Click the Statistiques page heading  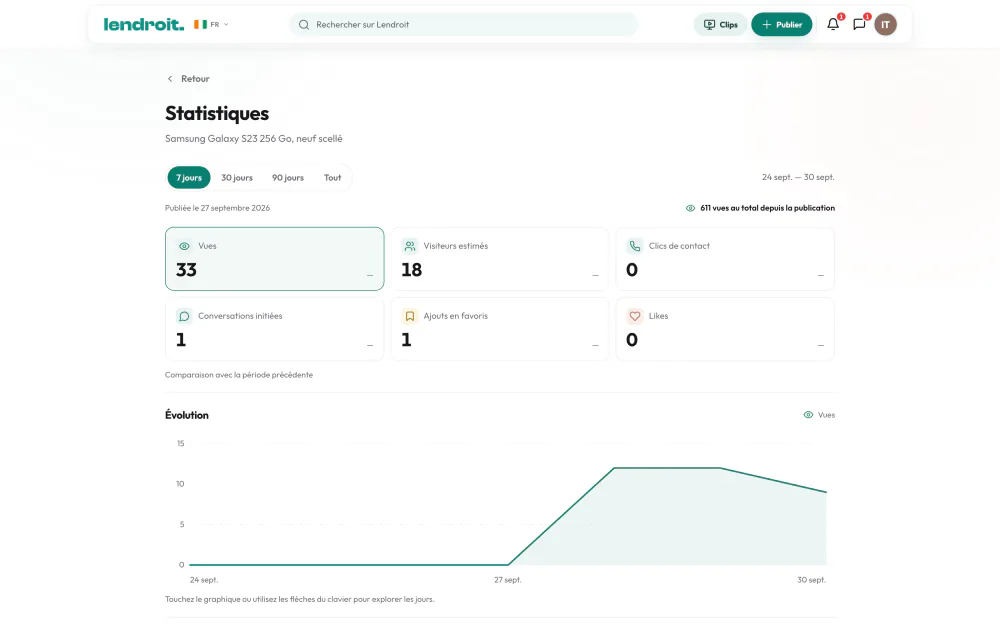point(217,114)
